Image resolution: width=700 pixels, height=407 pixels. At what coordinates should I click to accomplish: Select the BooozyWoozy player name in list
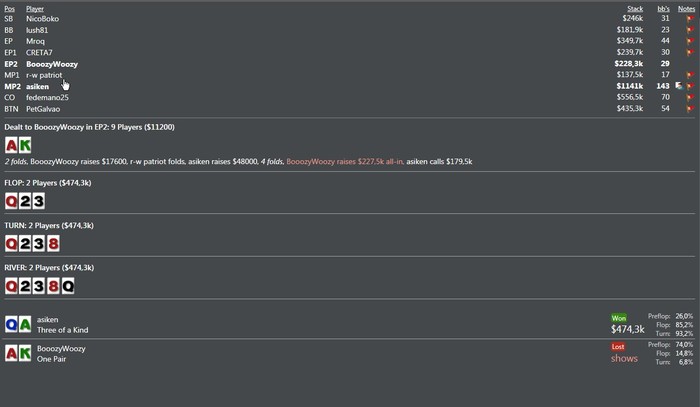[x=52, y=64]
